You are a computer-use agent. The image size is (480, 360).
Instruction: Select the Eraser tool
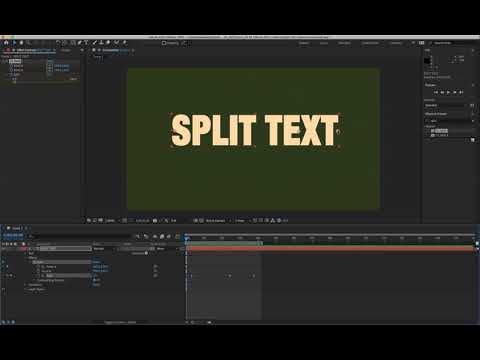(108, 43)
